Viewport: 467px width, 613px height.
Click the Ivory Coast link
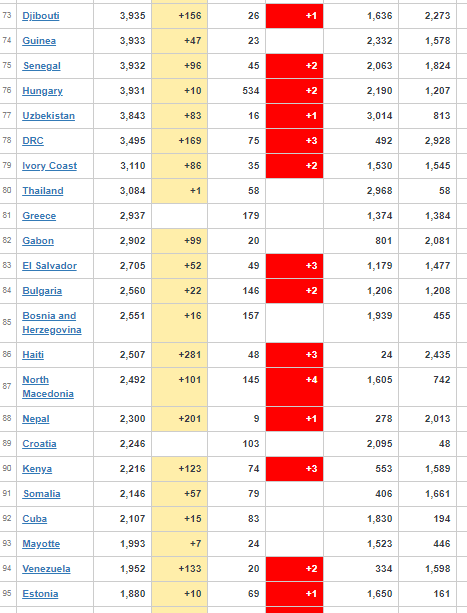point(50,166)
